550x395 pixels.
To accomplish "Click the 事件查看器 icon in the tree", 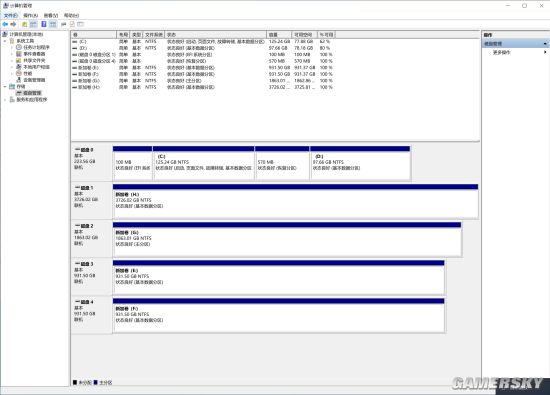I will 19,54.
